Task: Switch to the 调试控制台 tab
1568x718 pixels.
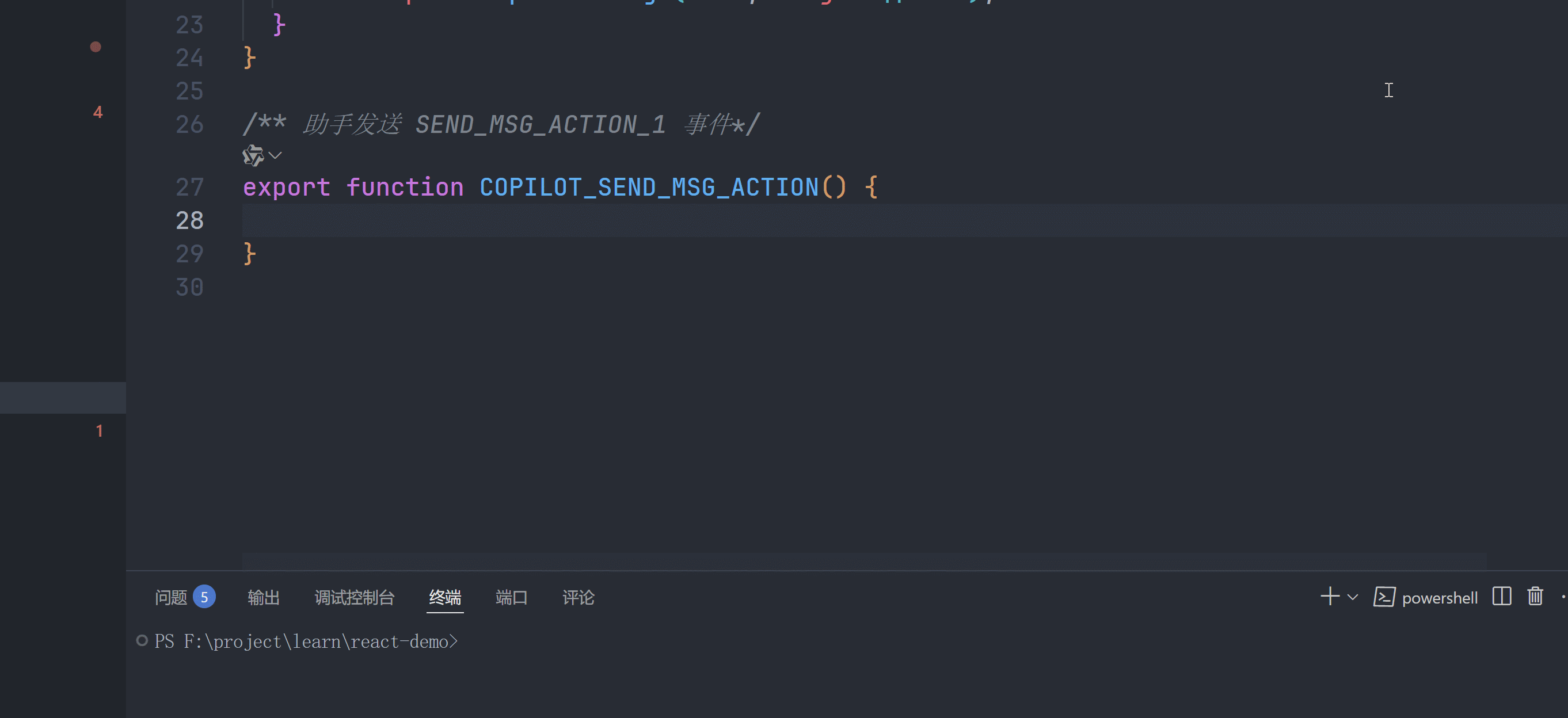Action: (354, 597)
